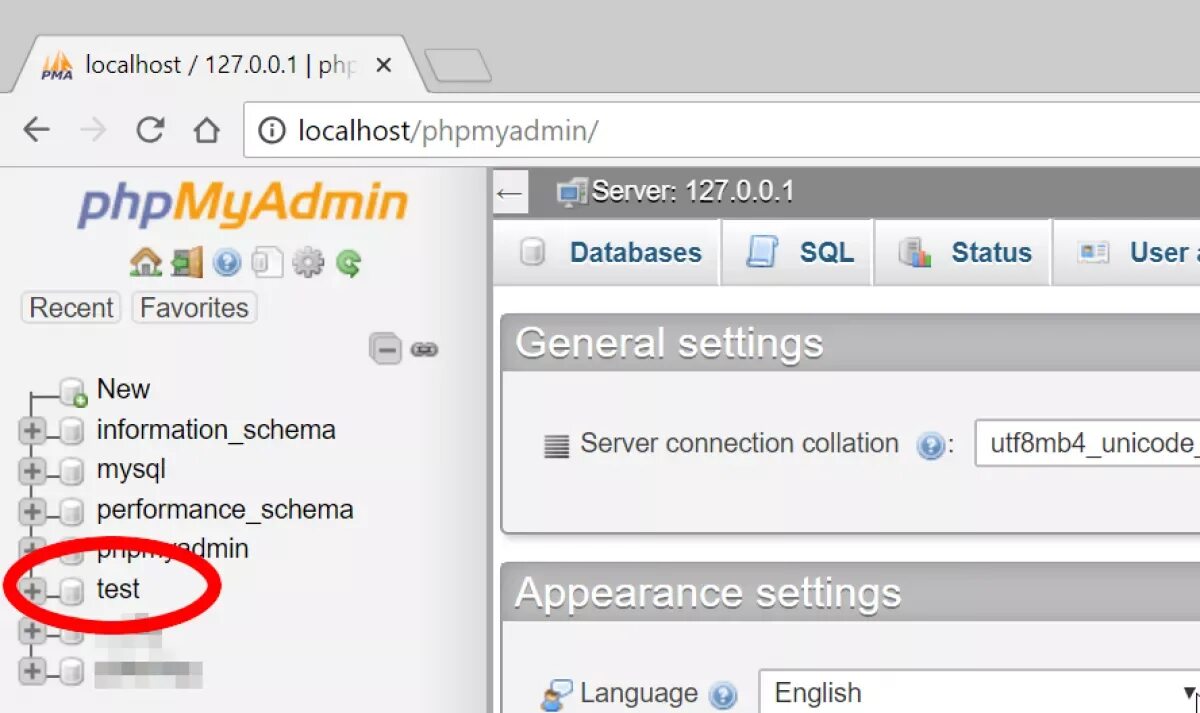Open phpMyAdmin documentation question-mark icon

click(227, 263)
